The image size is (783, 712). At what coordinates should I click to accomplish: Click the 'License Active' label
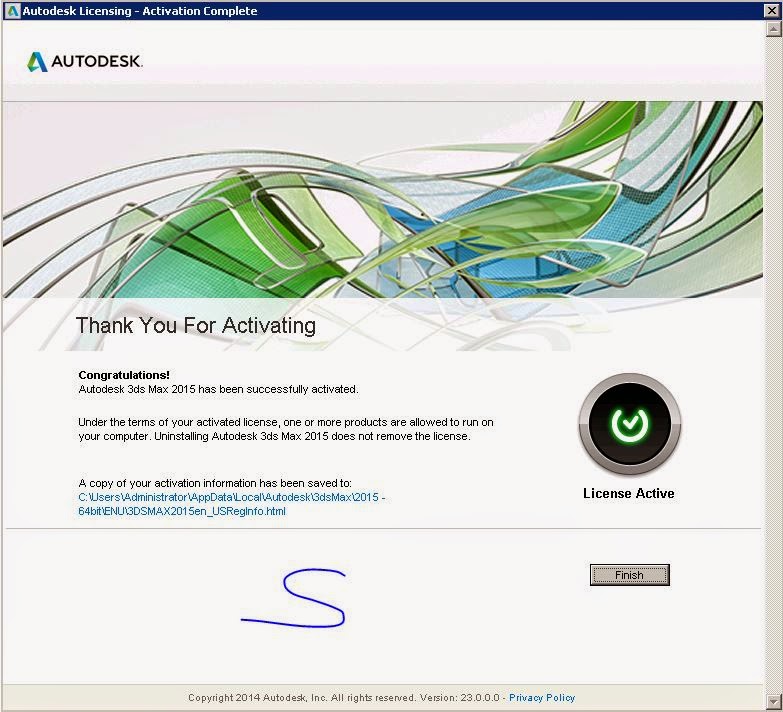[x=629, y=493]
